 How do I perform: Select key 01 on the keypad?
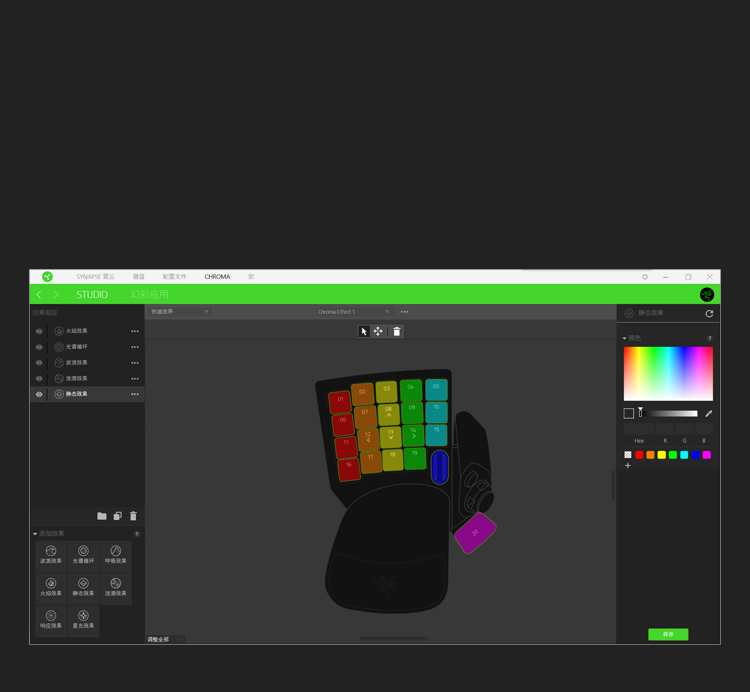click(x=340, y=401)
